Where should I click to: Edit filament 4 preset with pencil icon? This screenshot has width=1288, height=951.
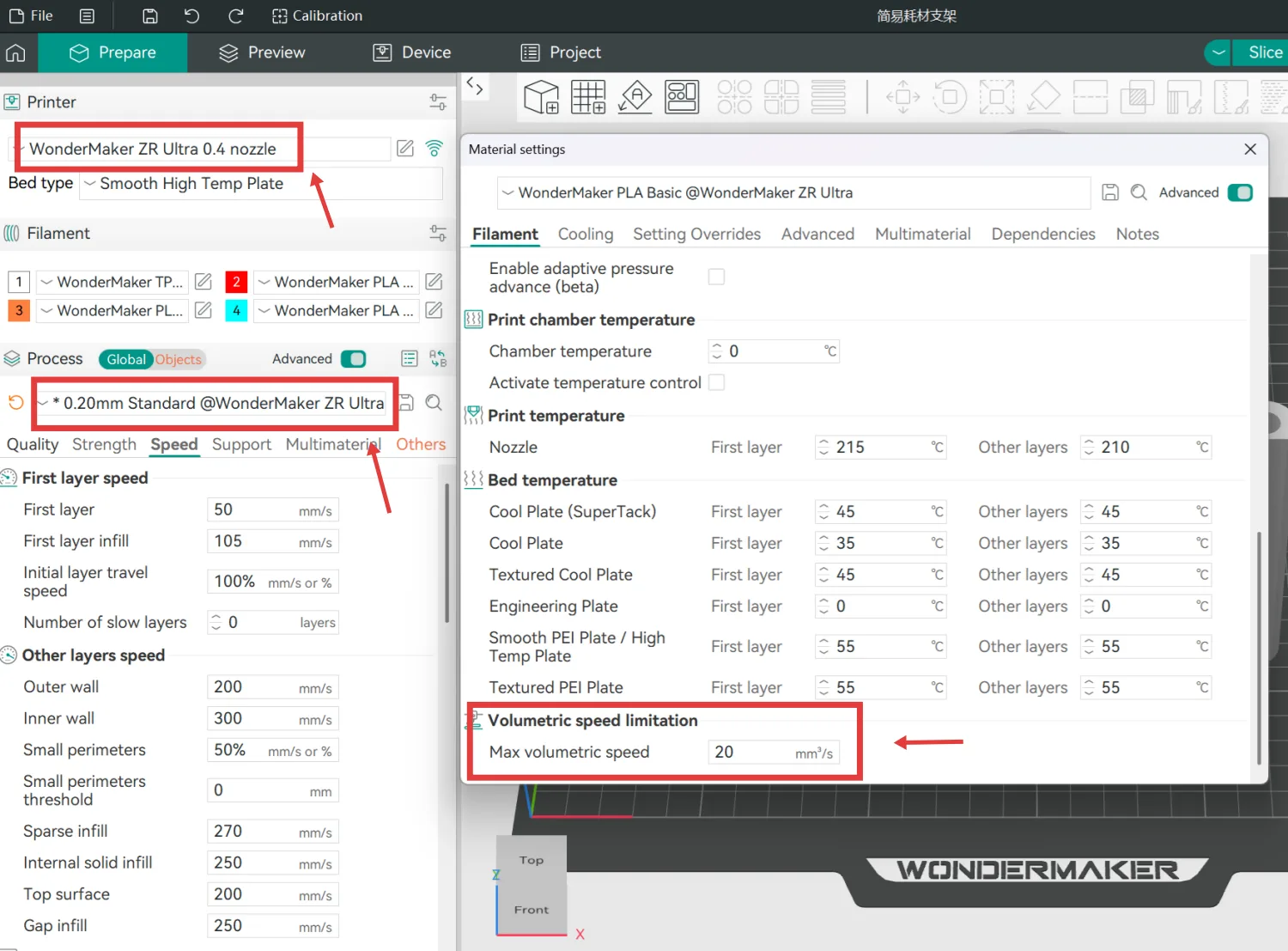434,310
